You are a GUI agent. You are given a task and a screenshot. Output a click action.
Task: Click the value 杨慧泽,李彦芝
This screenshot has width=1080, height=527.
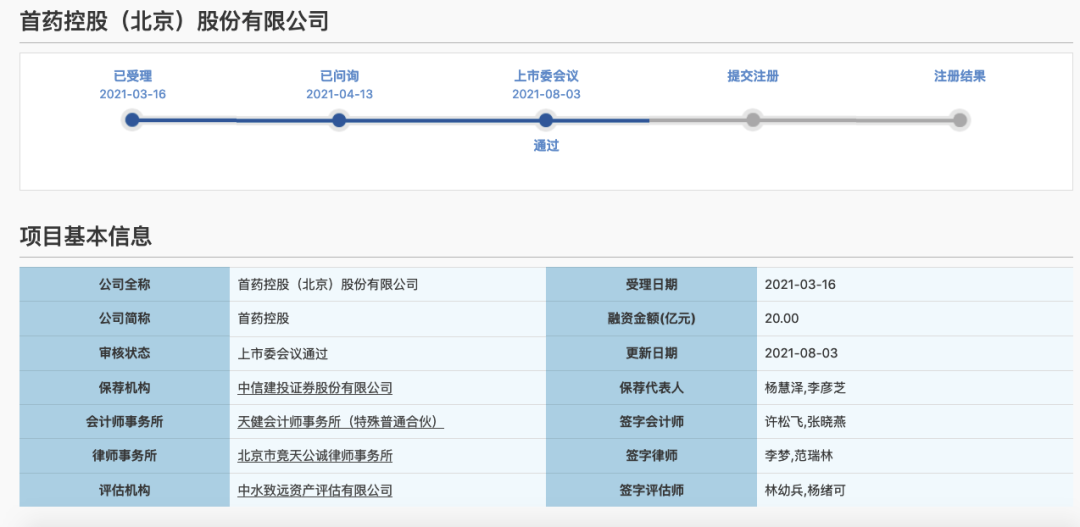coord(805,388)
